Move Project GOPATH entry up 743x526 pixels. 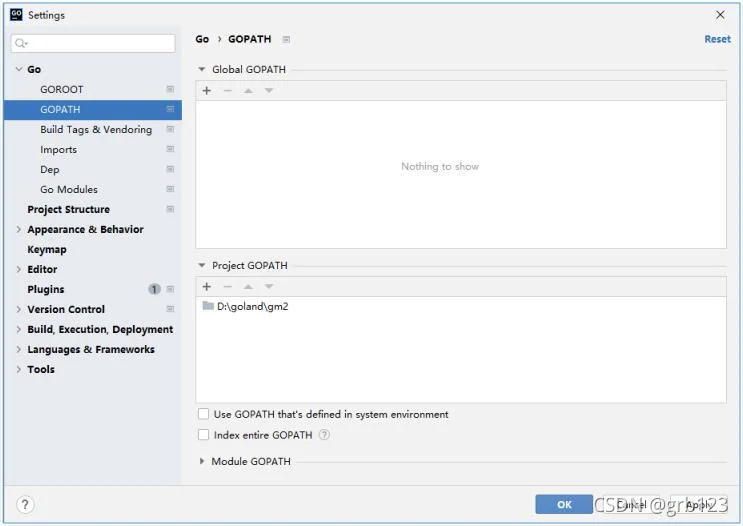tap(248, 287)
